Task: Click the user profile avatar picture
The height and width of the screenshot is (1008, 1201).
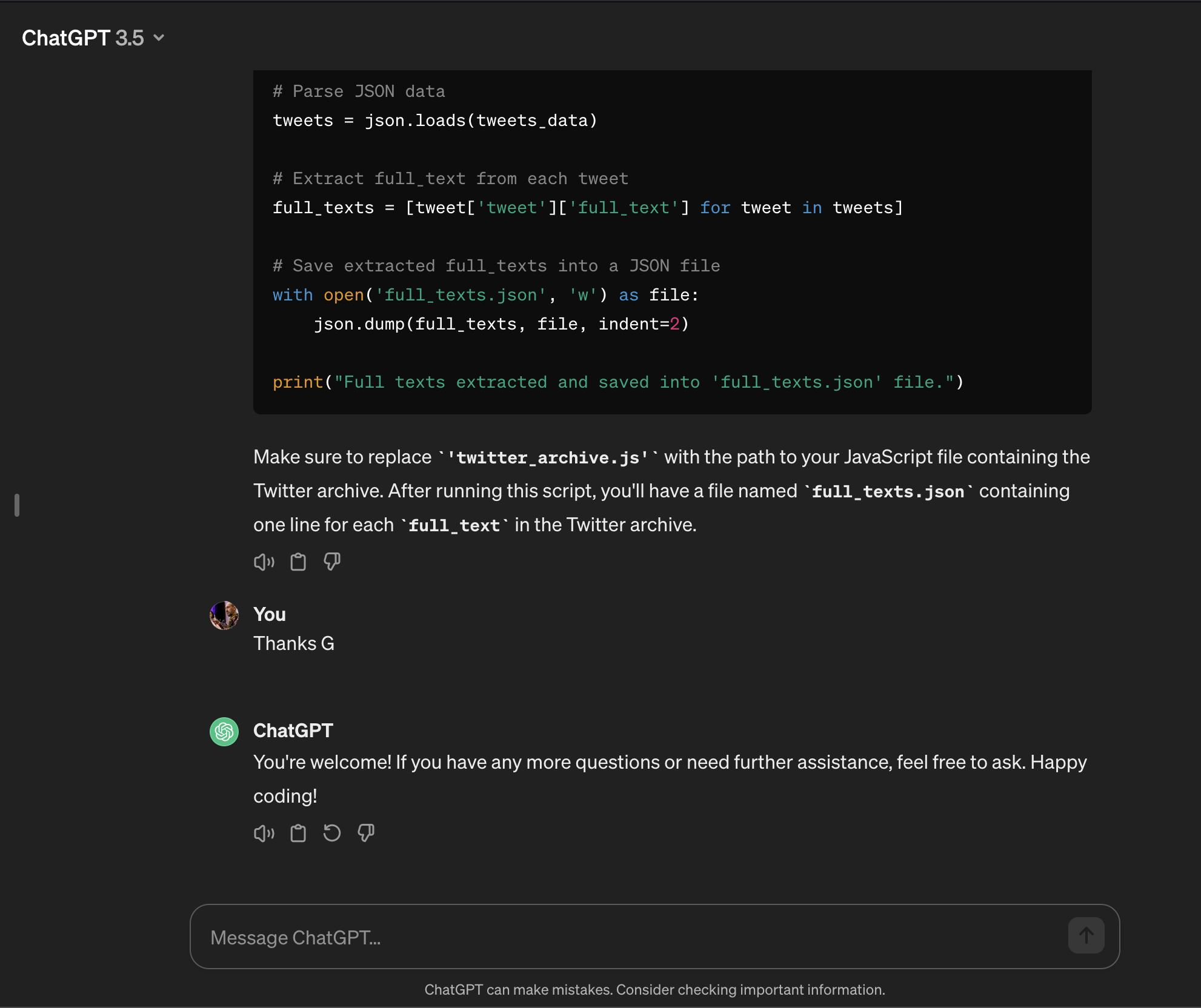Action: click(x=224, y=615)
